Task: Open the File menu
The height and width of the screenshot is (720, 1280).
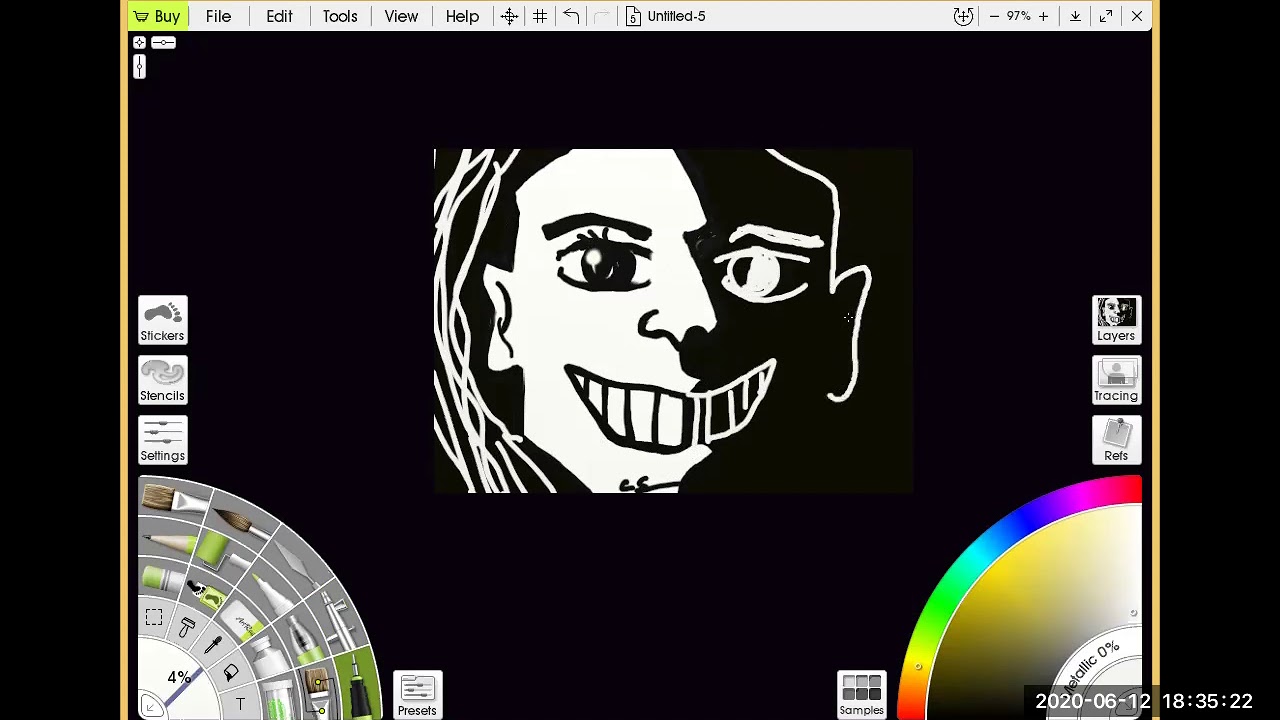Action: click(218, 16)
